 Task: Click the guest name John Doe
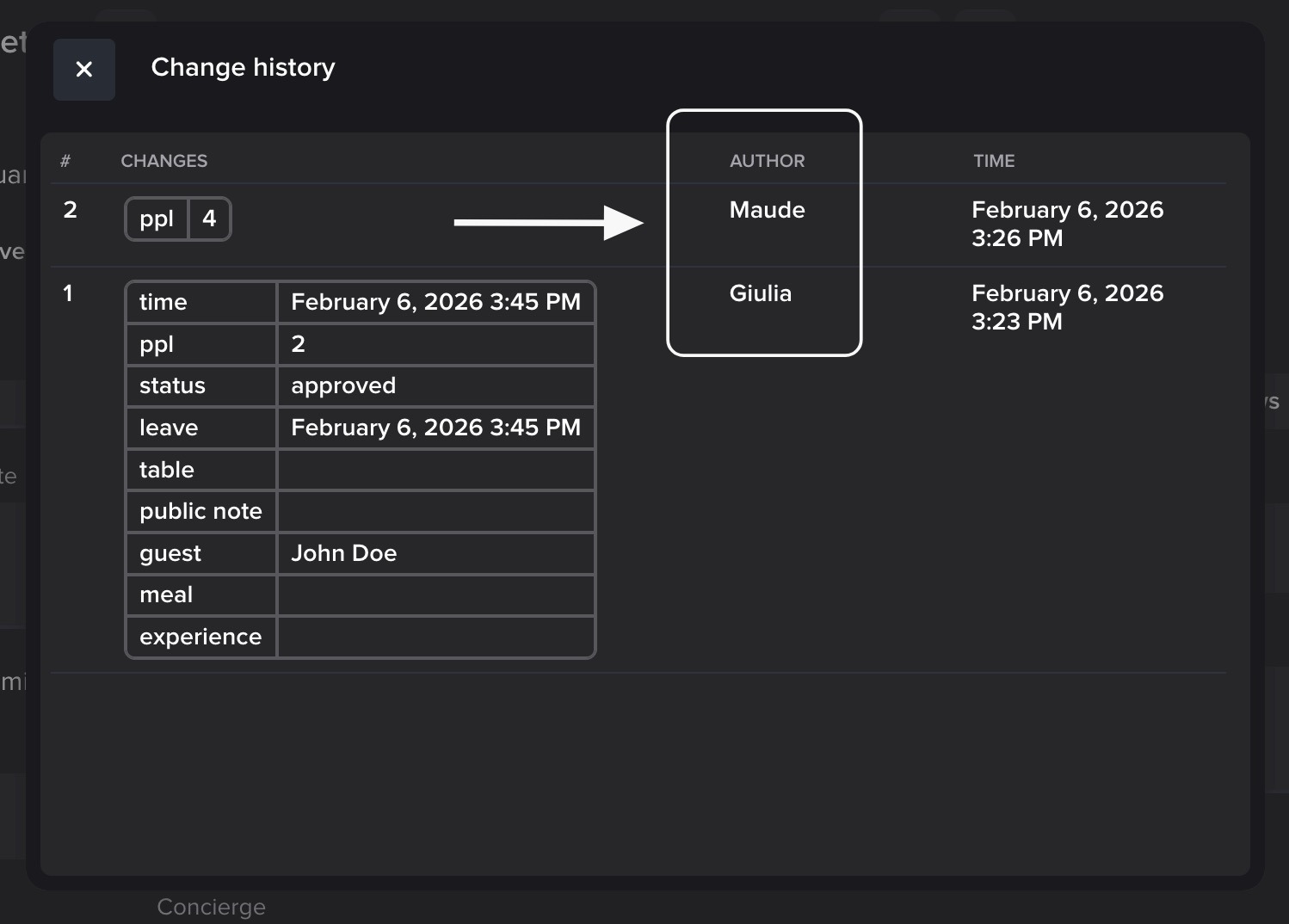(x=343, y=553)
